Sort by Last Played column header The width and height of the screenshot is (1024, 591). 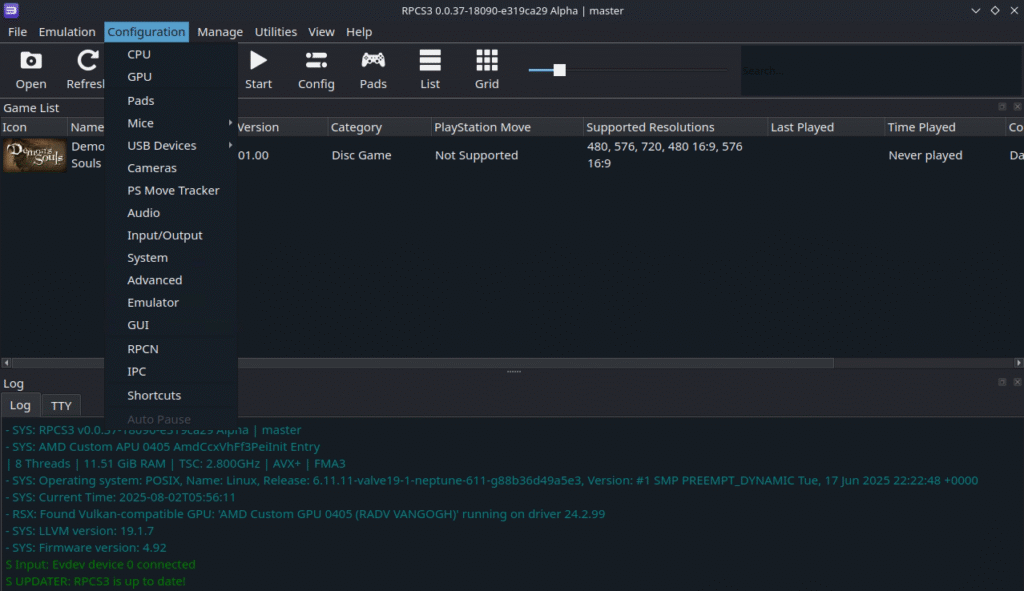[x=826, y=127]
